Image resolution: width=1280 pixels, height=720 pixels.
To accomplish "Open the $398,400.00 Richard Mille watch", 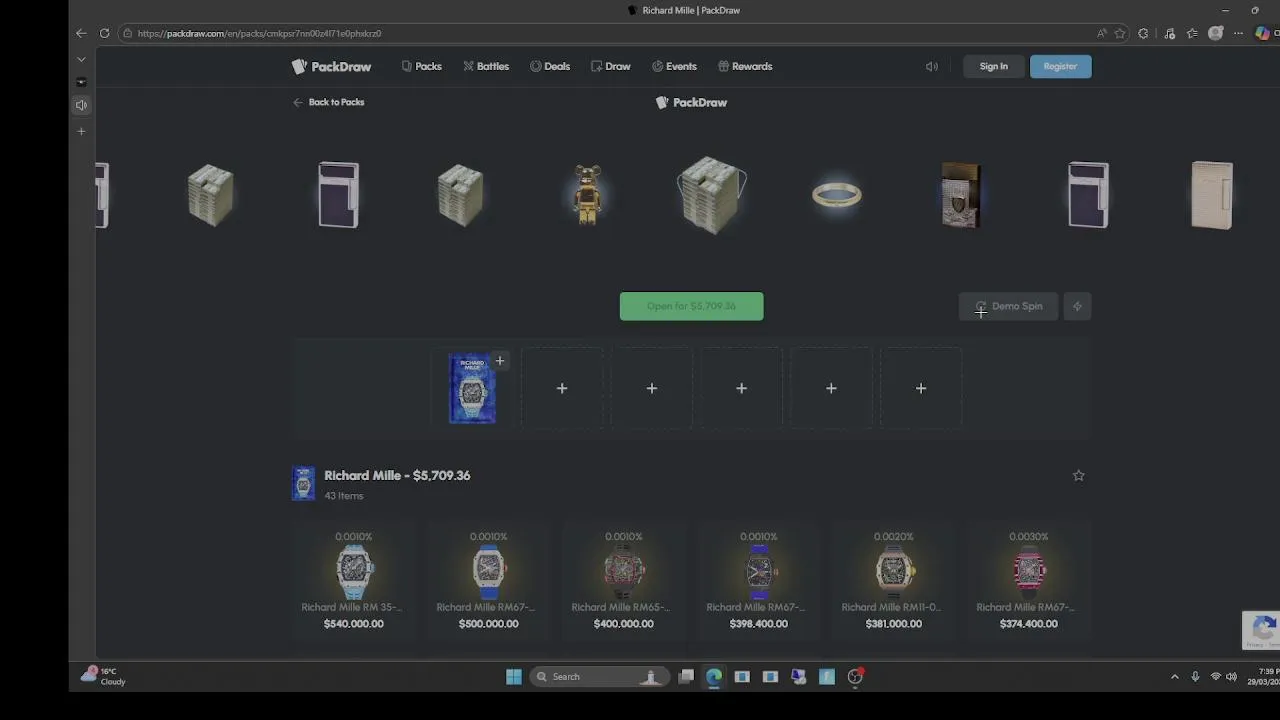I will 758,581.
